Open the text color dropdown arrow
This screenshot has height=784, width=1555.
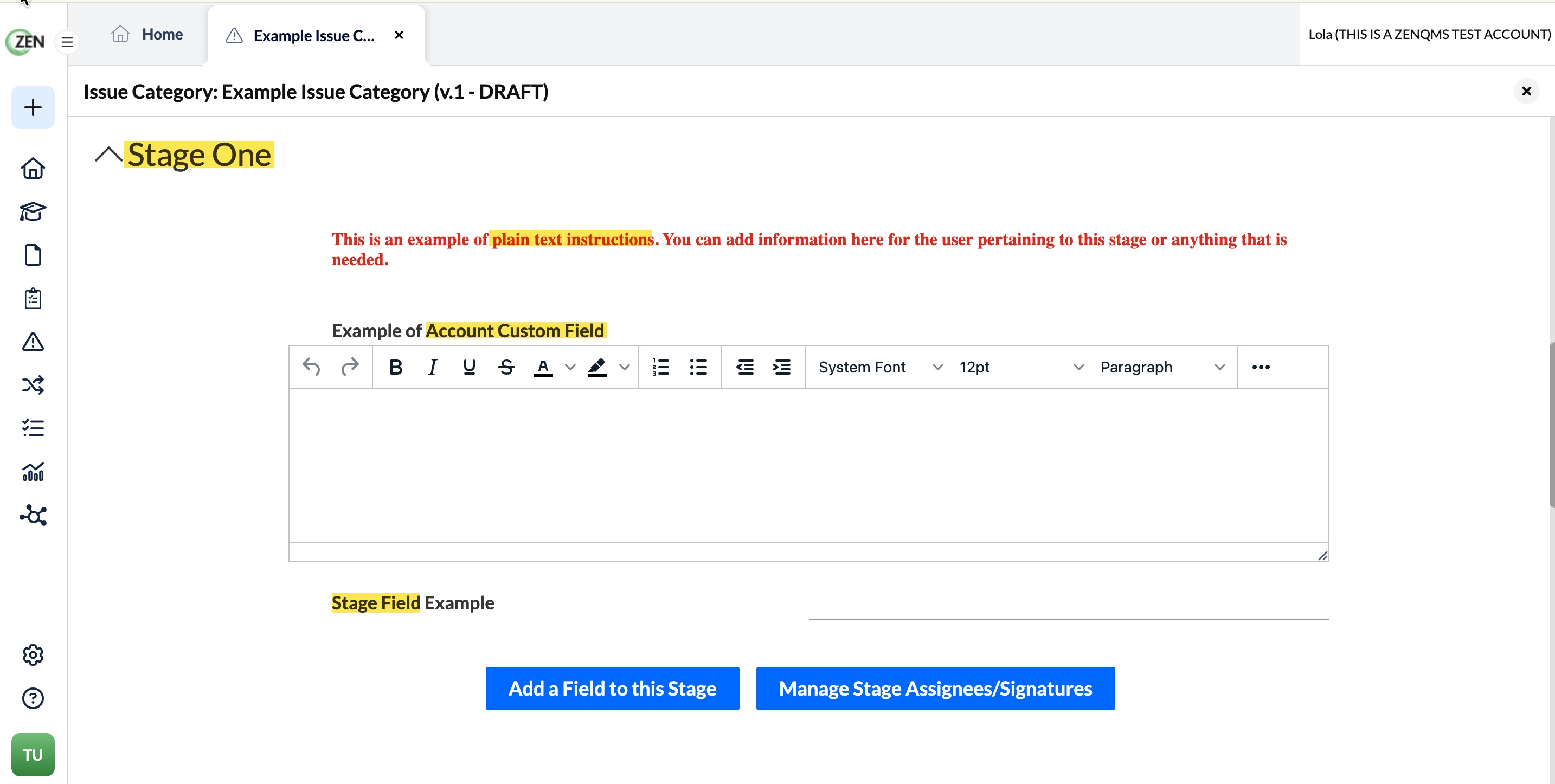point(570,367)
